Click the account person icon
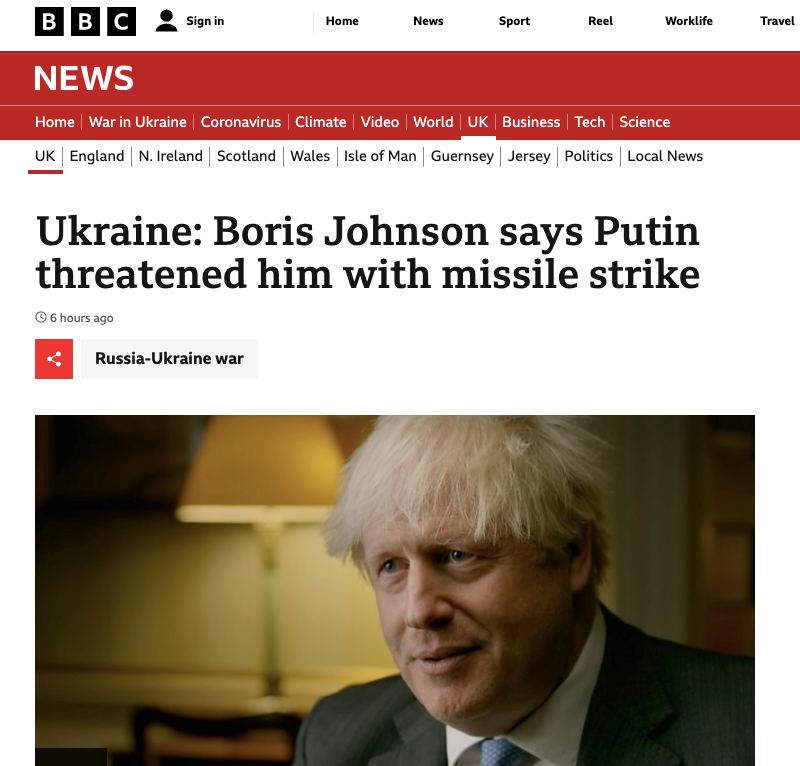Image resolution: width=800 pixels, height=766 pixels. [166, 21]
